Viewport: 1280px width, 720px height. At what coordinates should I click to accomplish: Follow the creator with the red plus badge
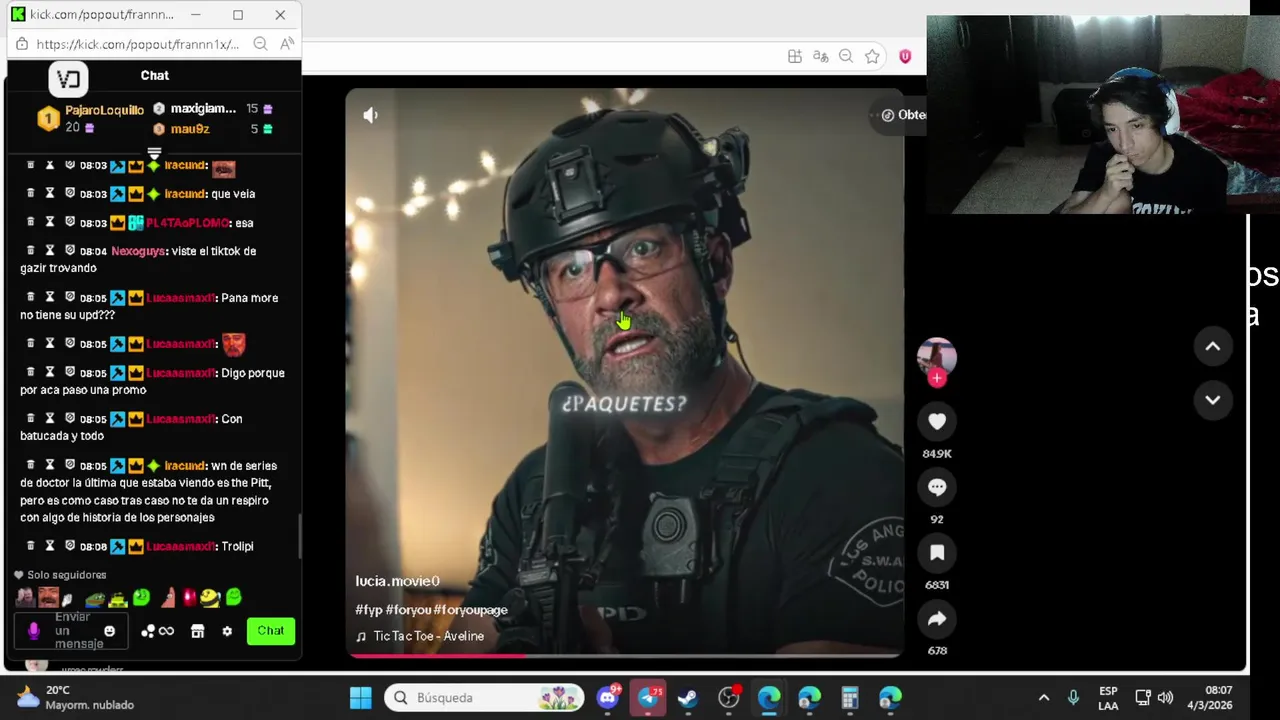[937, 378]
